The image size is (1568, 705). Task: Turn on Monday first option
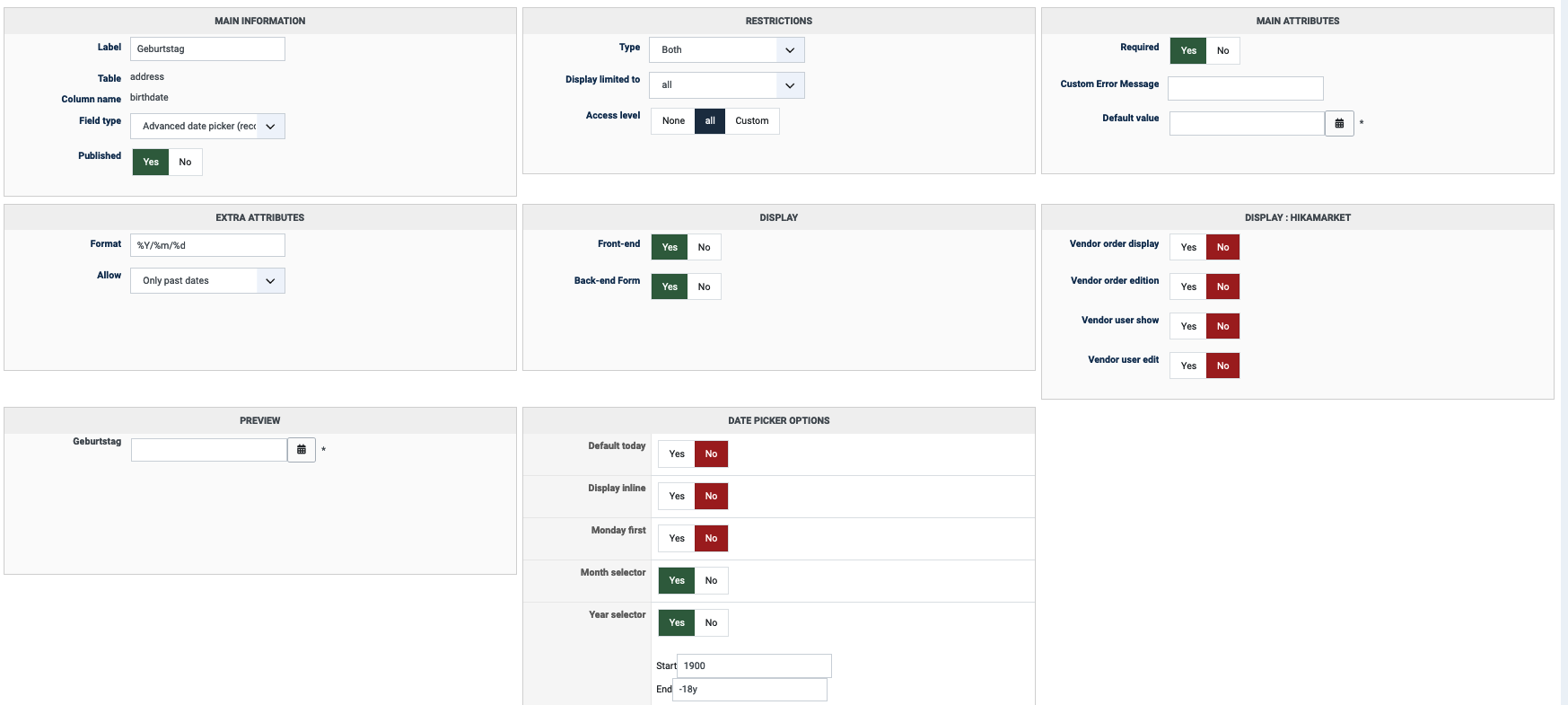pos(677,539)
